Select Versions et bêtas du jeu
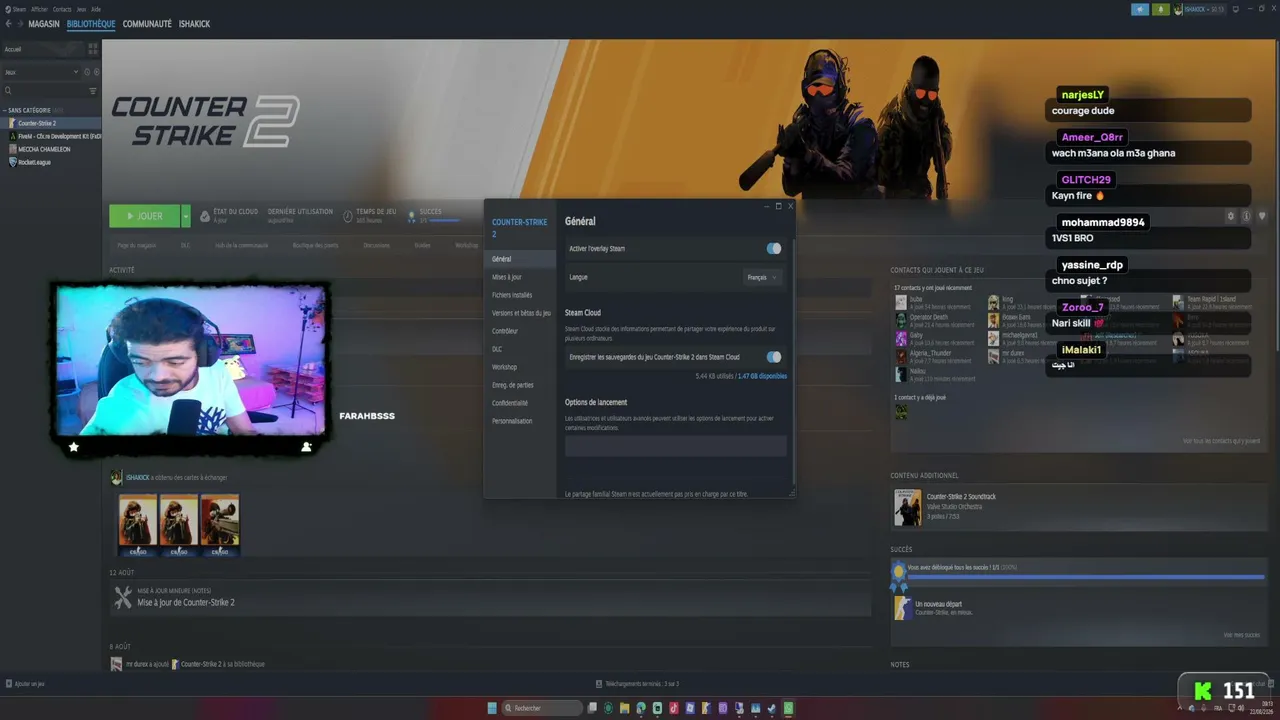Screen dimensions: 1280x720 pos(520,313)
